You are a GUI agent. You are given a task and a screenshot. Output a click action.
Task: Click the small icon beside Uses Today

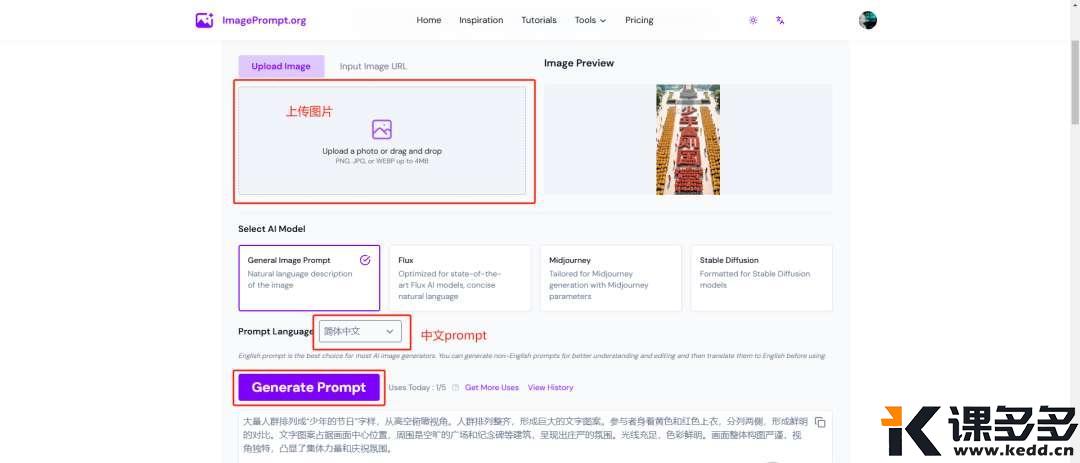tap(455, 388)
